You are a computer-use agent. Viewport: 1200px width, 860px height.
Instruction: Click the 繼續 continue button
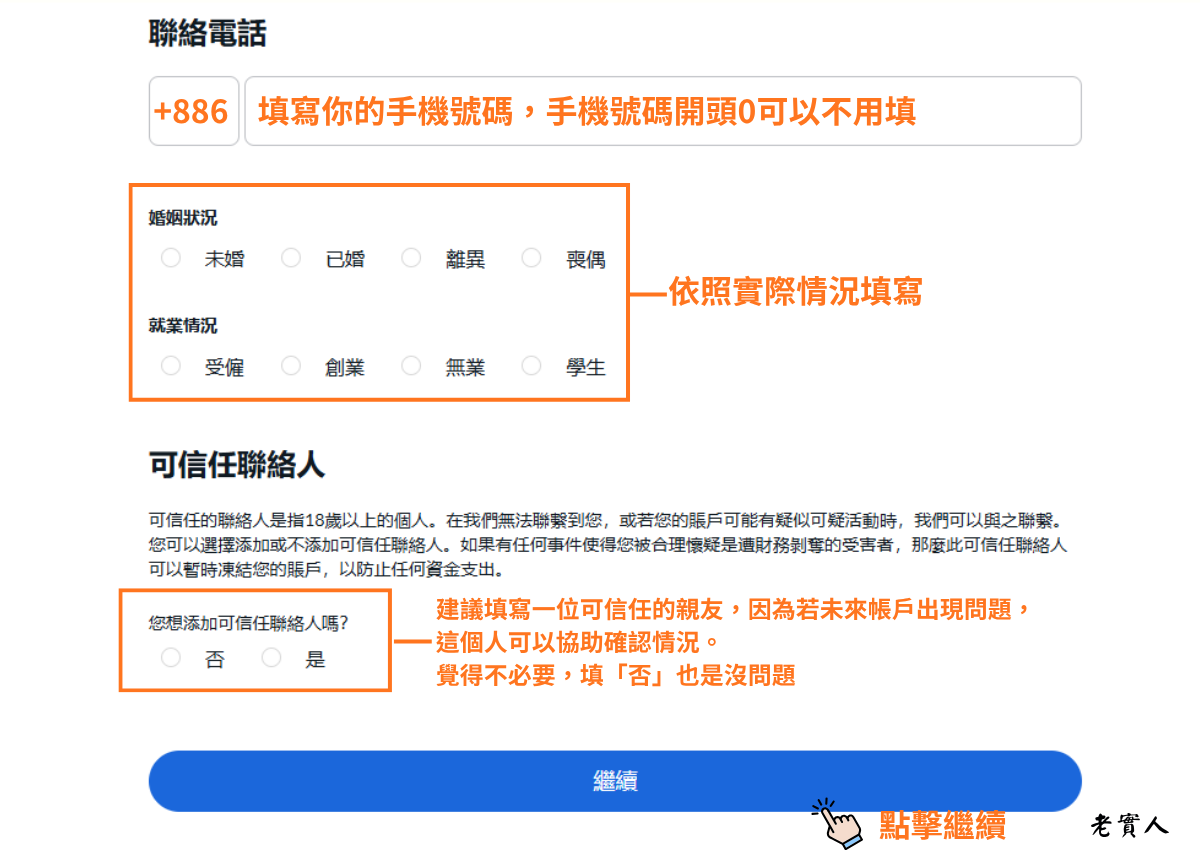tap(614, 781)
